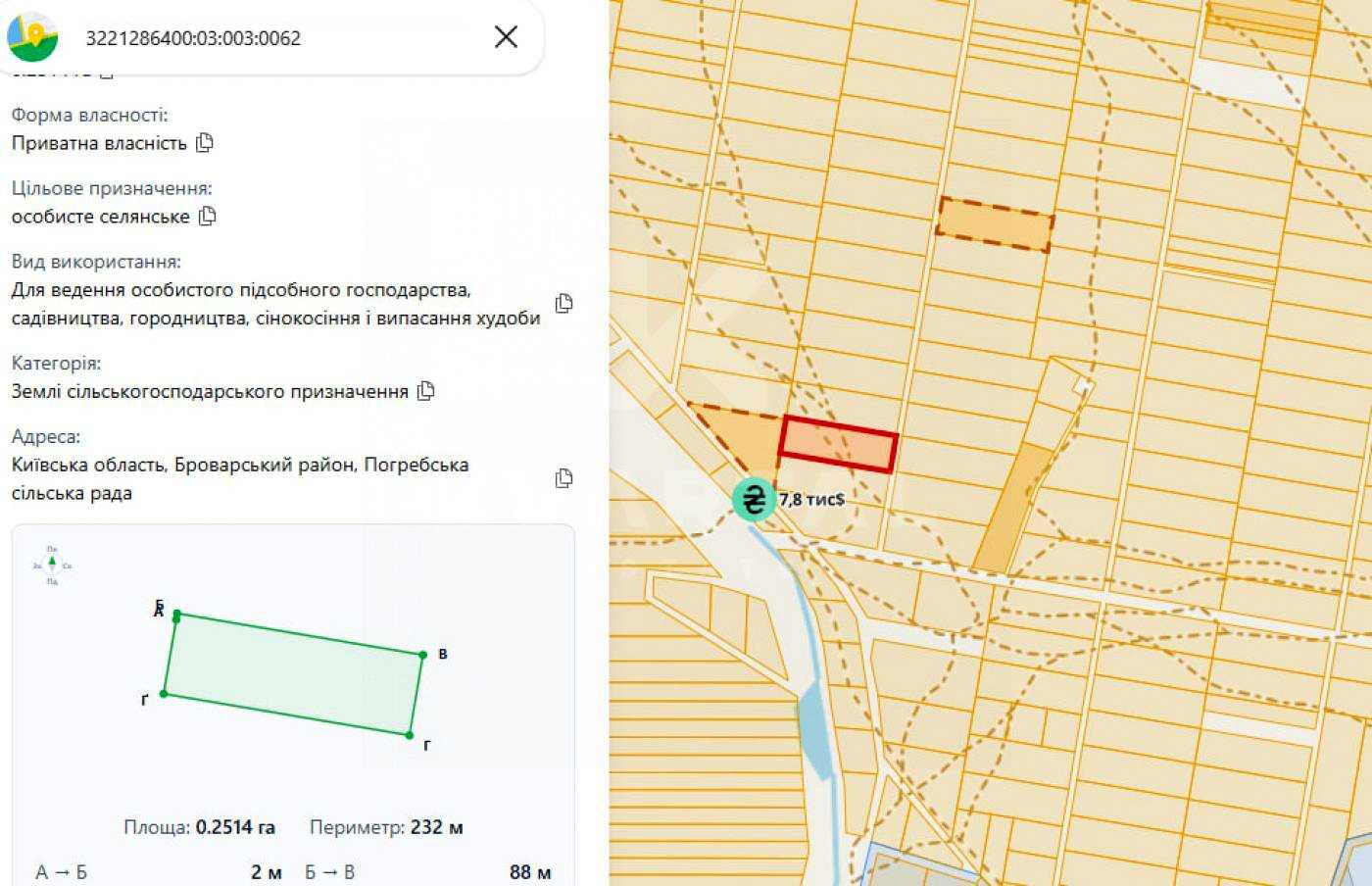Click the compass orientation icon in parcel diagram
The width and height of the screenshot is (1372, 886).
coord(52,566)
